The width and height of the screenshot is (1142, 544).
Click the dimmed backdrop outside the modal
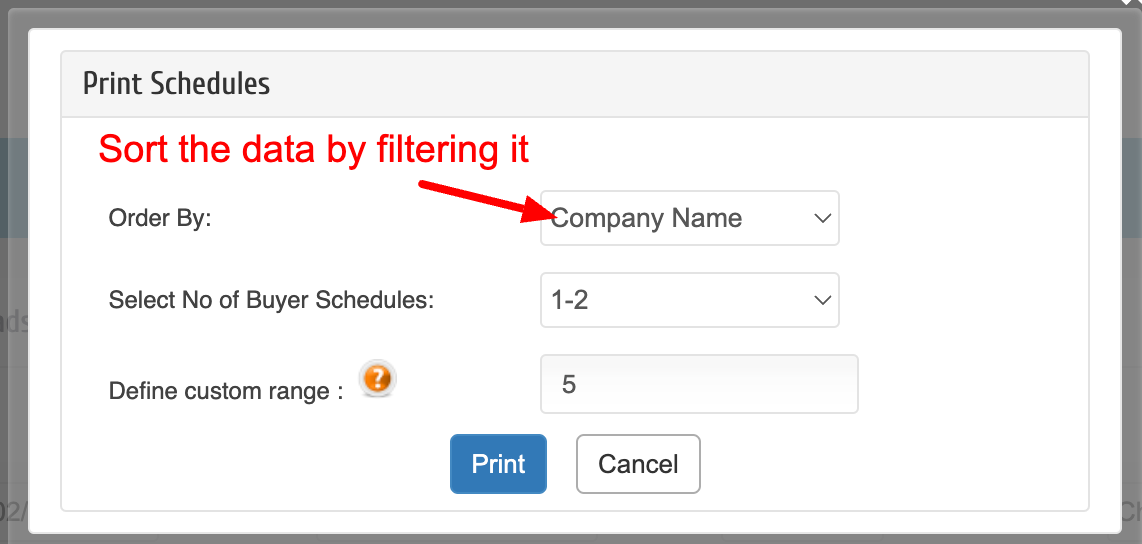13,291
